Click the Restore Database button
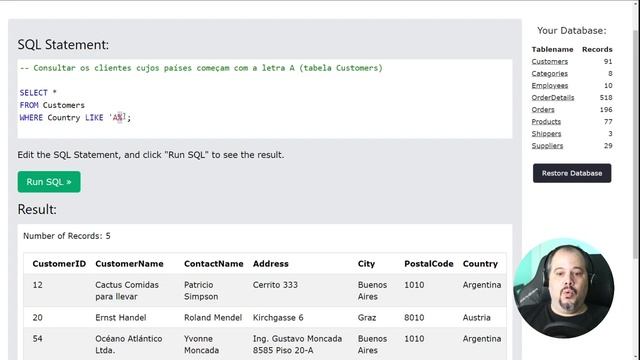 (x=572, y=173)
